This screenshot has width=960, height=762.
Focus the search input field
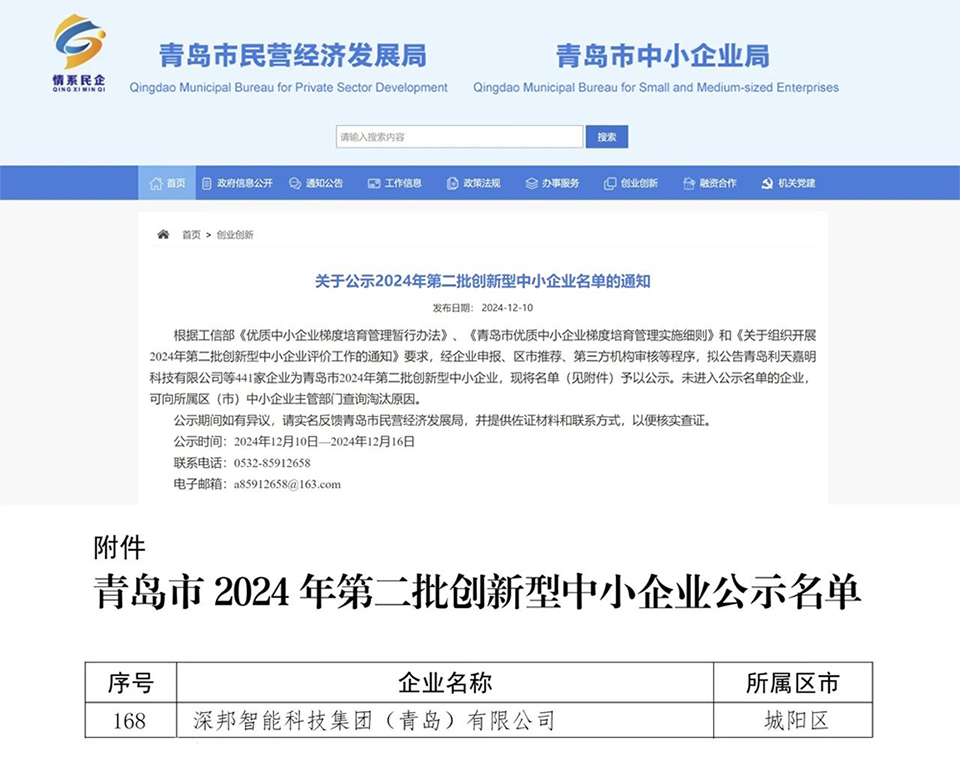point(459,137)
